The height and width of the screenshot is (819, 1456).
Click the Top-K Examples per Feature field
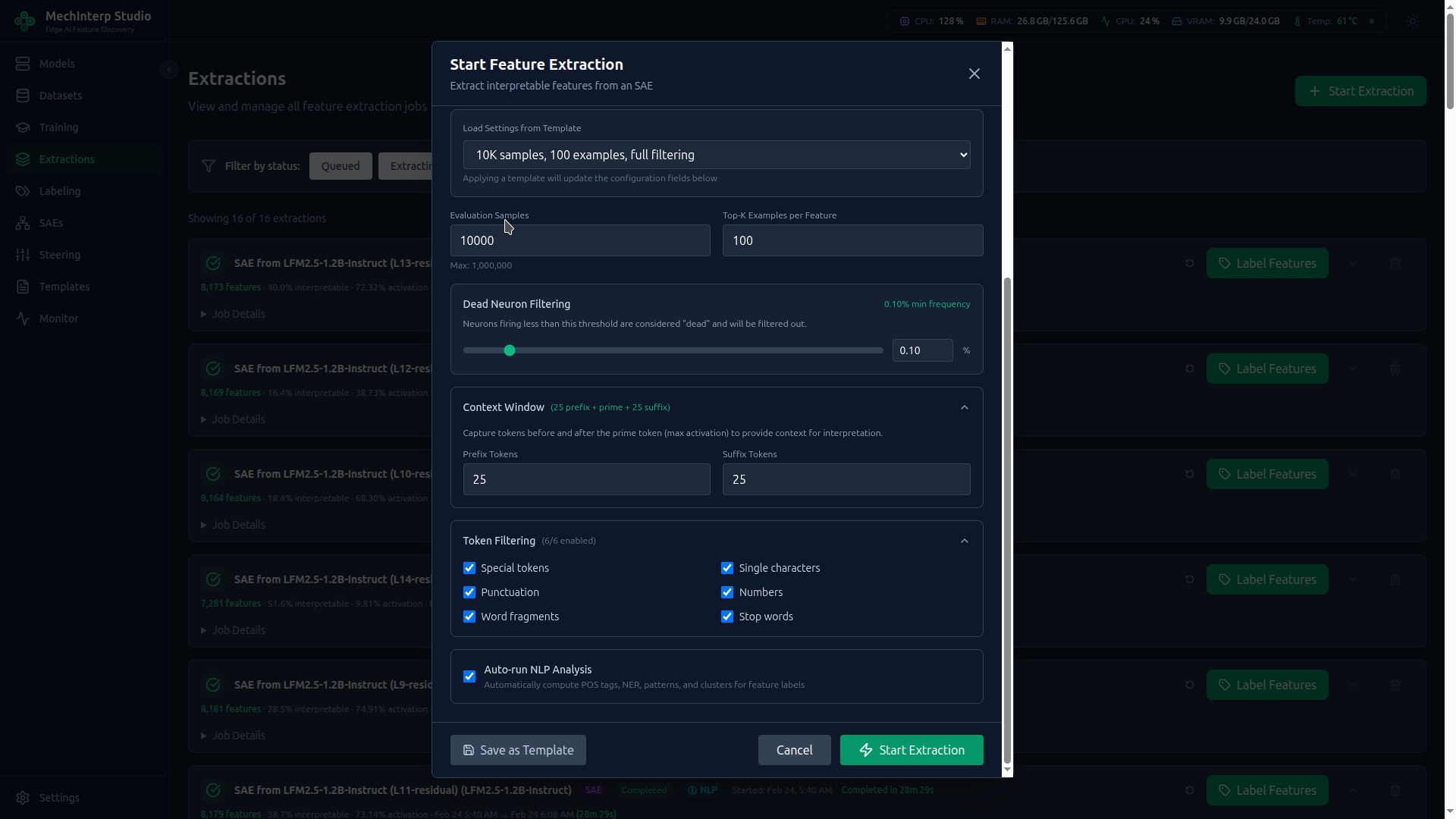click(x=852, y=240)
